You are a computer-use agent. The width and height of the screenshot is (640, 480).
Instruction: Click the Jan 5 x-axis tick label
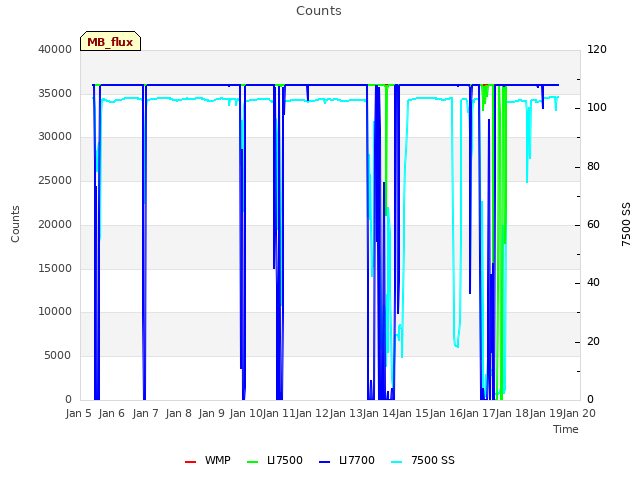click(x=78, y=413)
